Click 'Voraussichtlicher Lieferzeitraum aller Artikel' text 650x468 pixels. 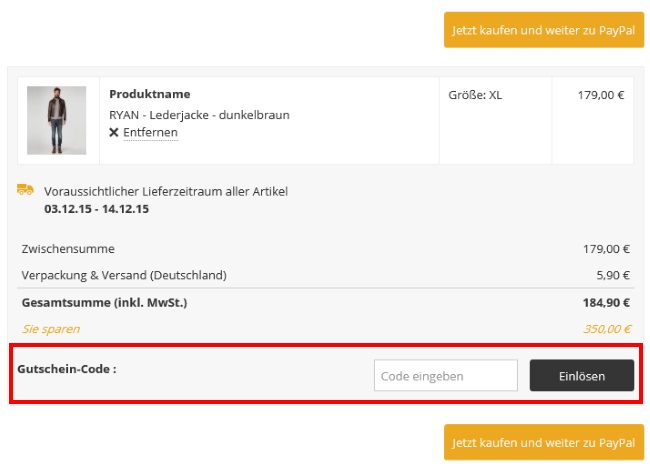(166, 192)
